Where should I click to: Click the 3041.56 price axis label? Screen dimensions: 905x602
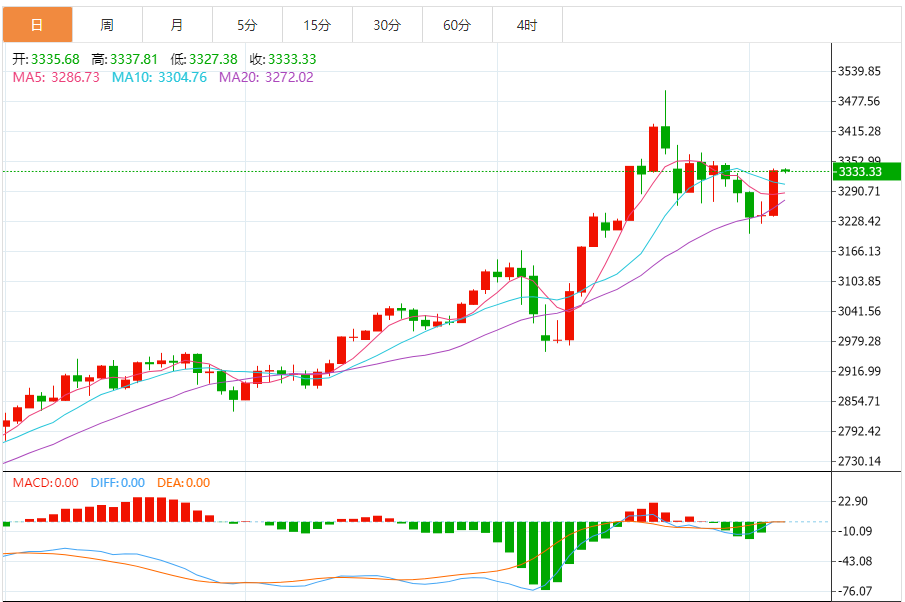tap(859, 311)
